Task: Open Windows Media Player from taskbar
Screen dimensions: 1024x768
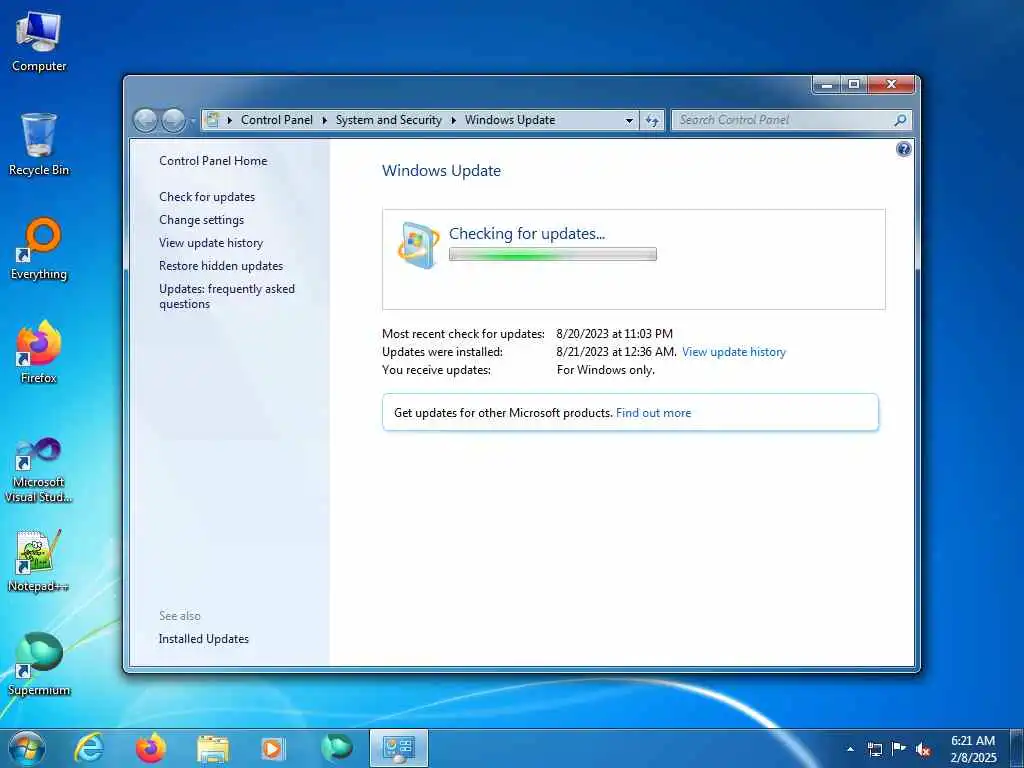Action: tap(274, 748)
